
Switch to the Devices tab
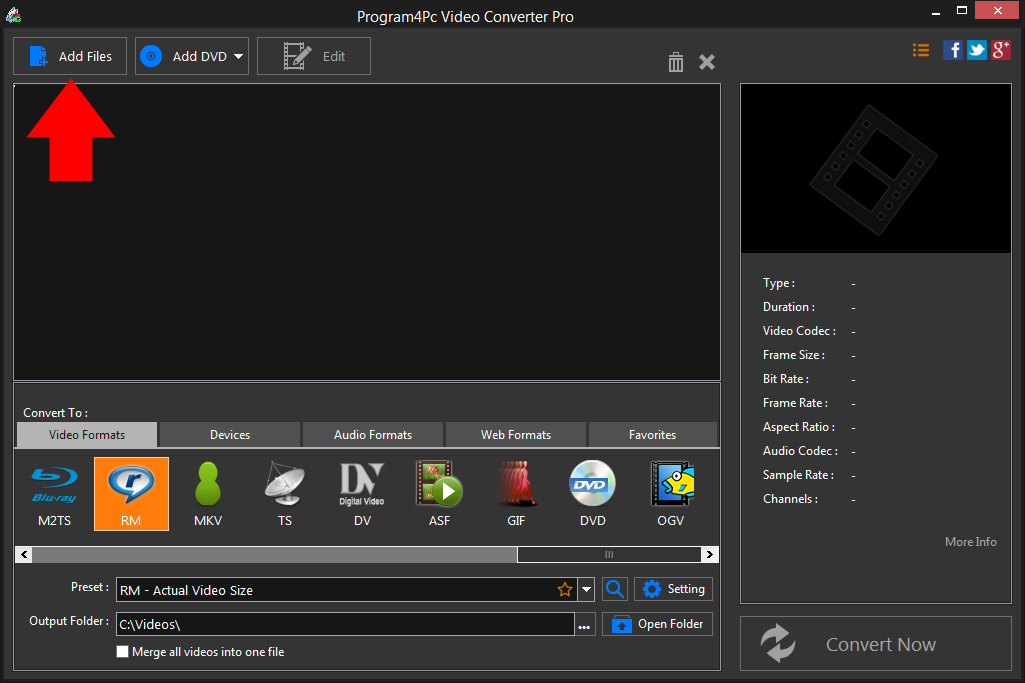click(x=228, y=434)
